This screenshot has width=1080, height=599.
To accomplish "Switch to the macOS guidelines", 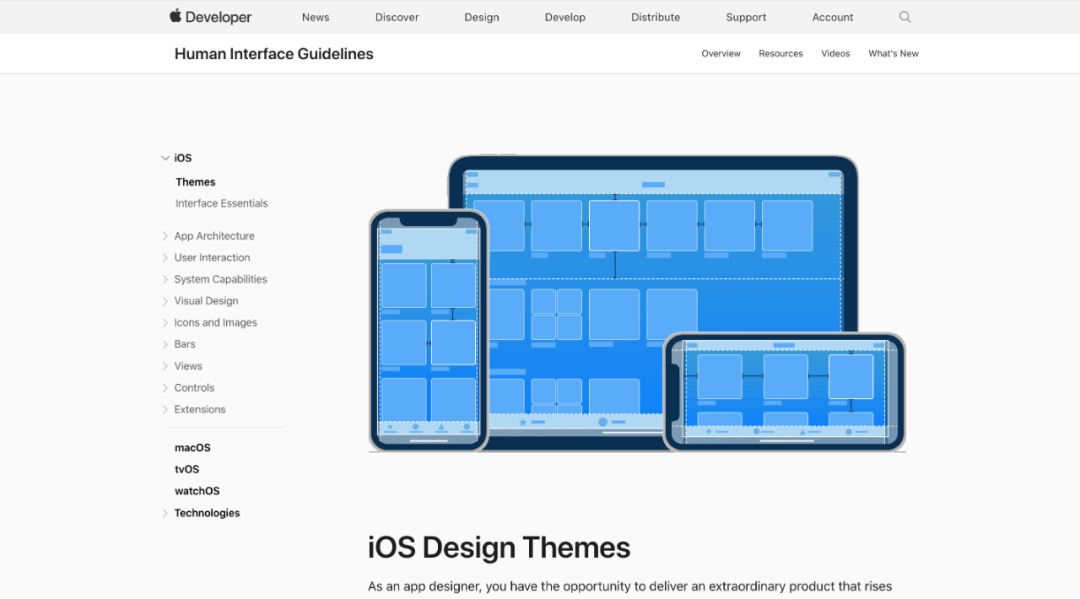I will (192, 448).
